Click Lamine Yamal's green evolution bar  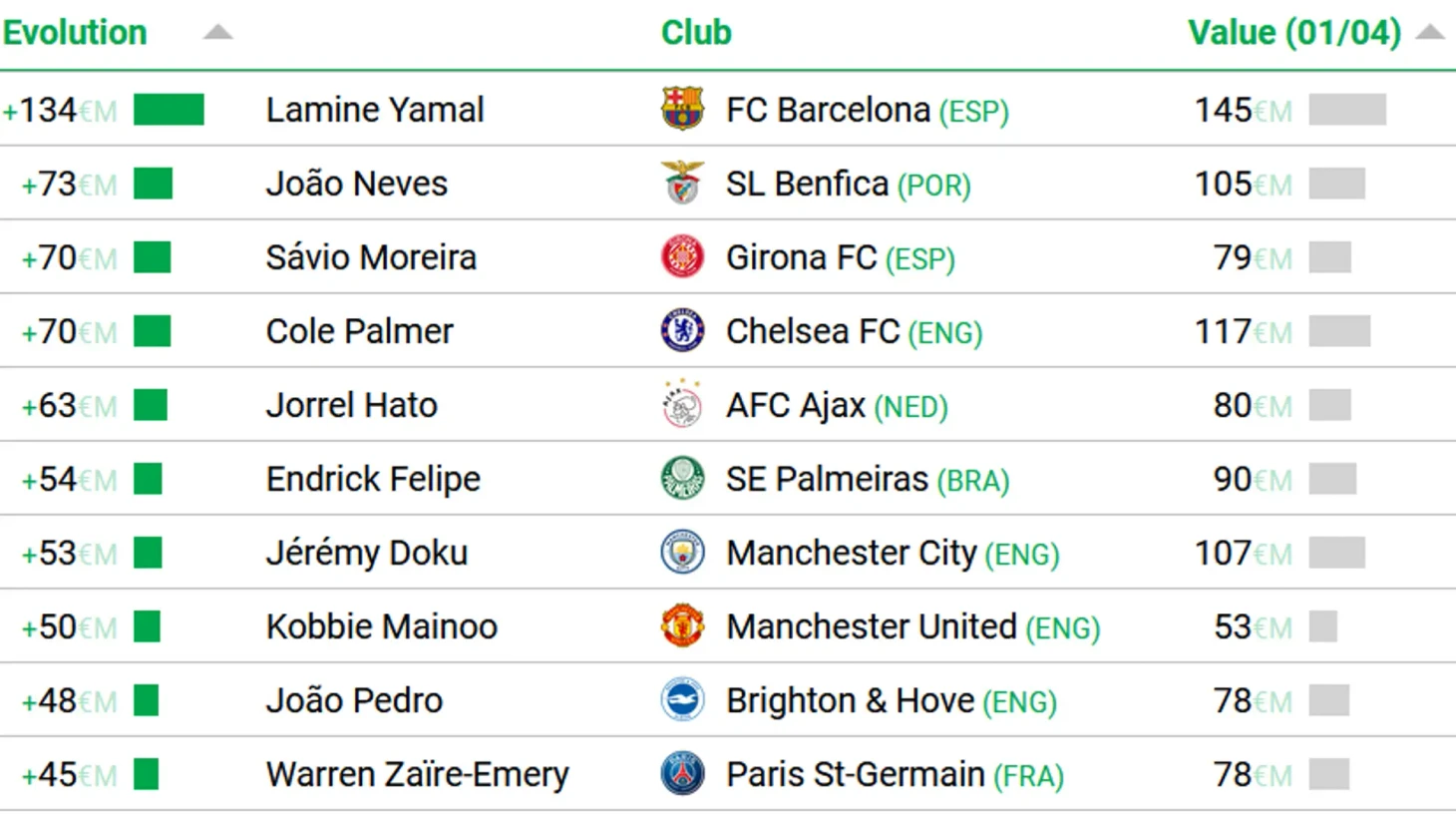(169, 109)
